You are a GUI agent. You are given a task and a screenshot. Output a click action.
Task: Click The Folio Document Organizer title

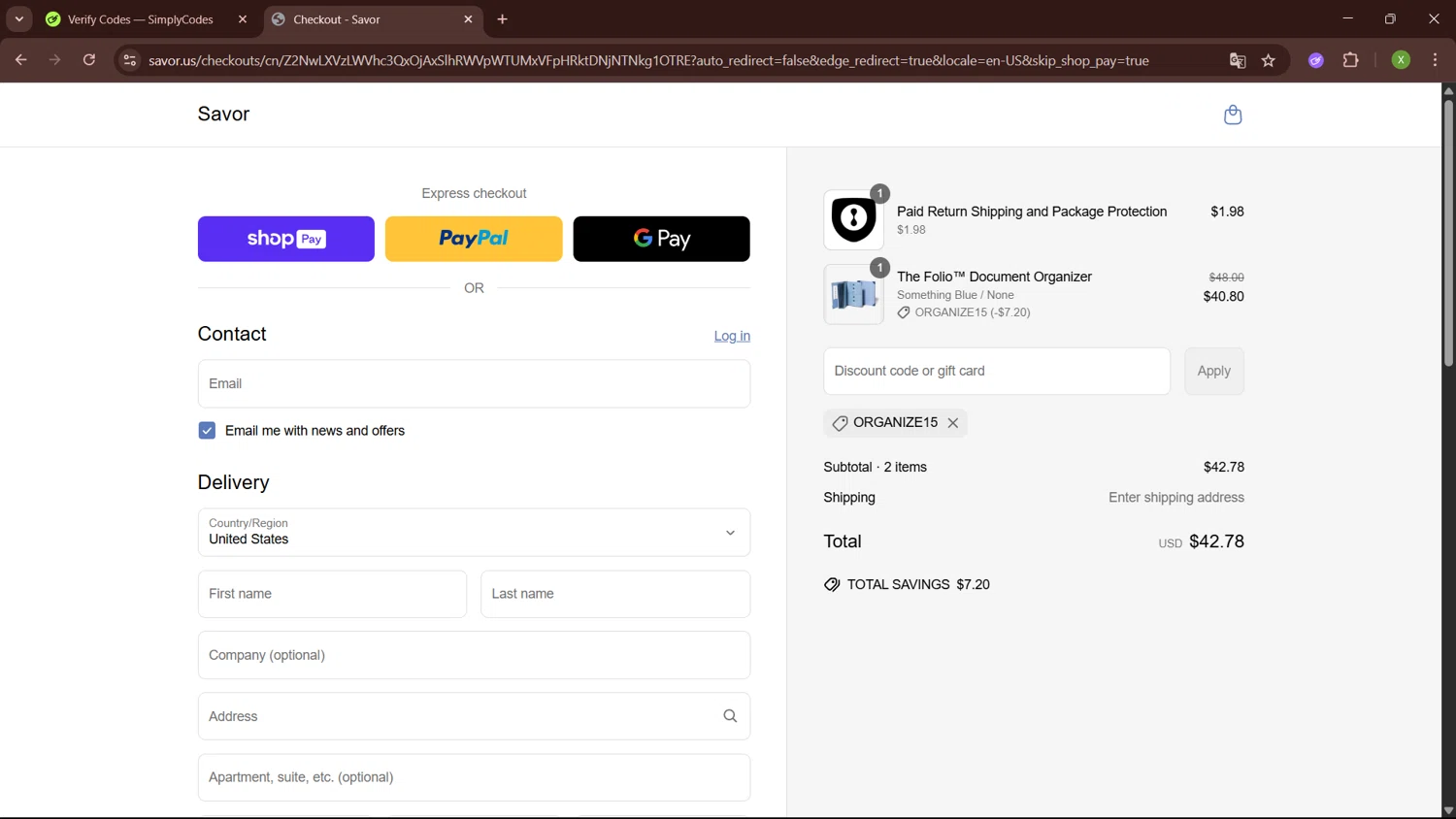coord(994,277)
